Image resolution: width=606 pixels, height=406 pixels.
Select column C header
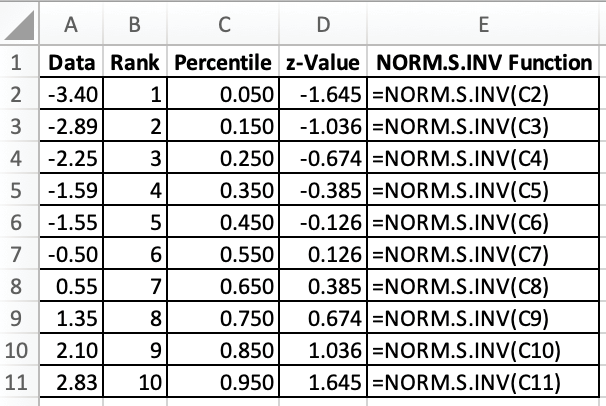pyautogui.click(x=222, y=21)
